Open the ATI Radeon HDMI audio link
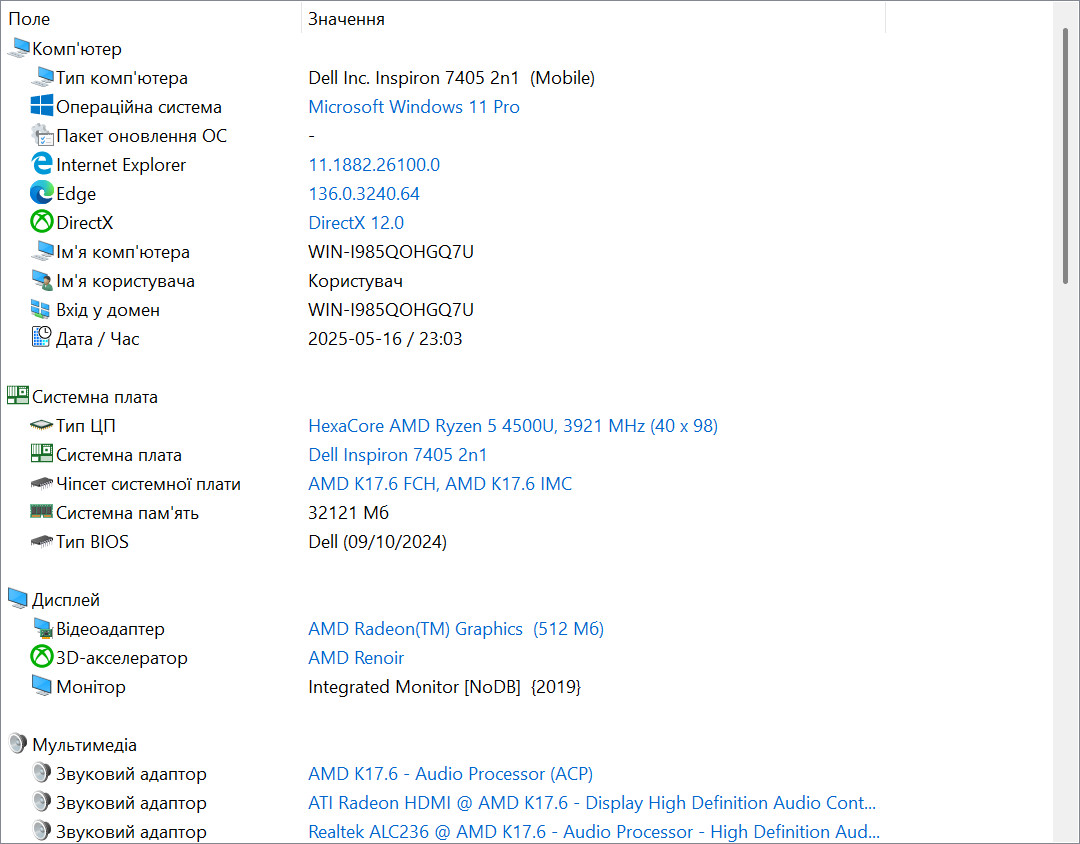This screenshot has height=844, width=1080. coord(592,803)
